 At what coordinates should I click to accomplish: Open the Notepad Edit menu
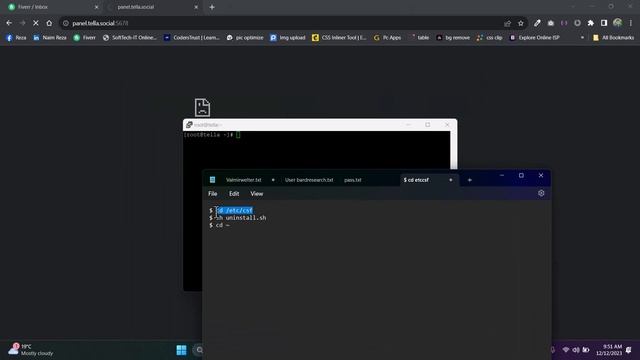234,194
